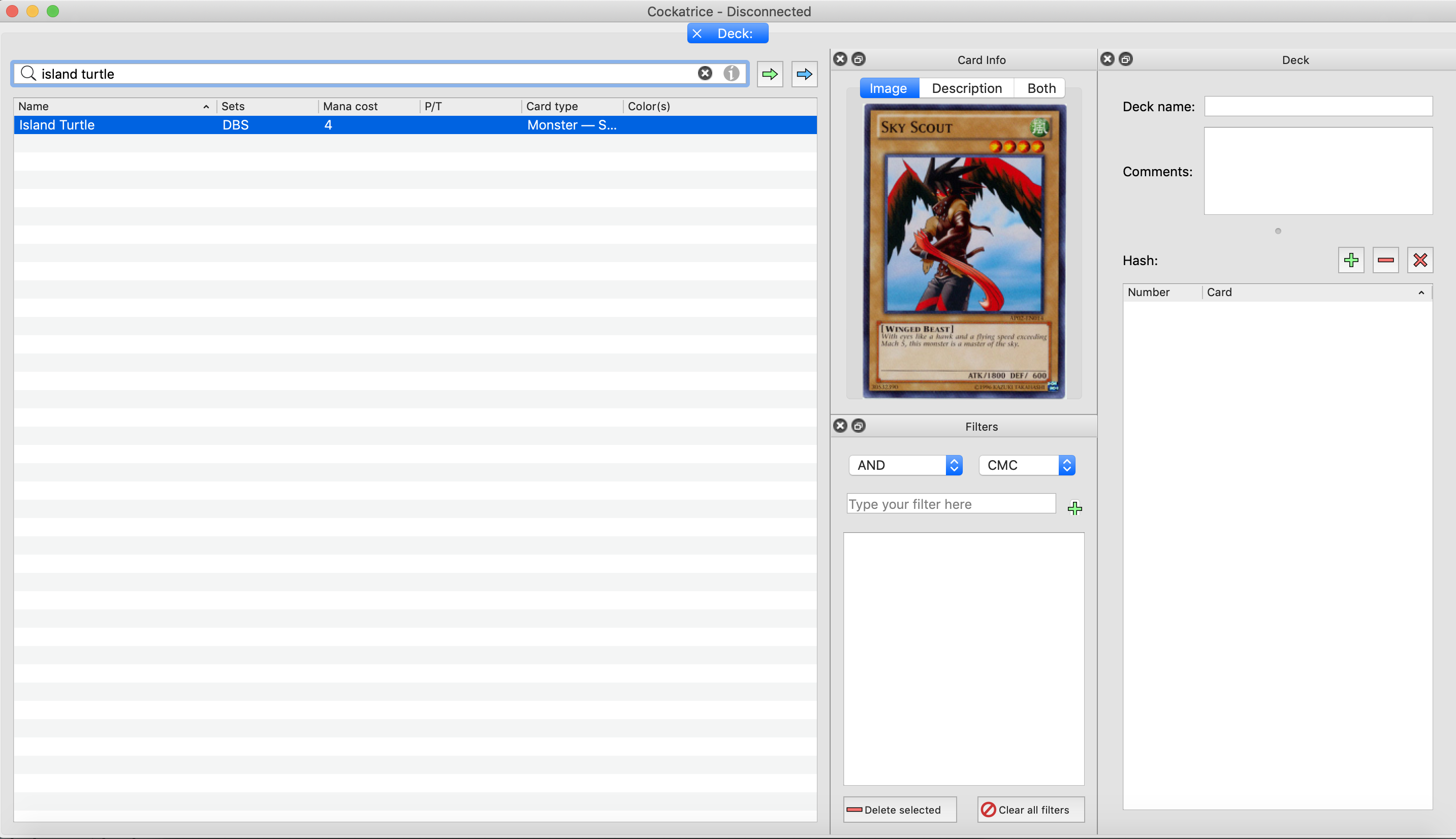Close the Filters panel

(x=840, y=426)
